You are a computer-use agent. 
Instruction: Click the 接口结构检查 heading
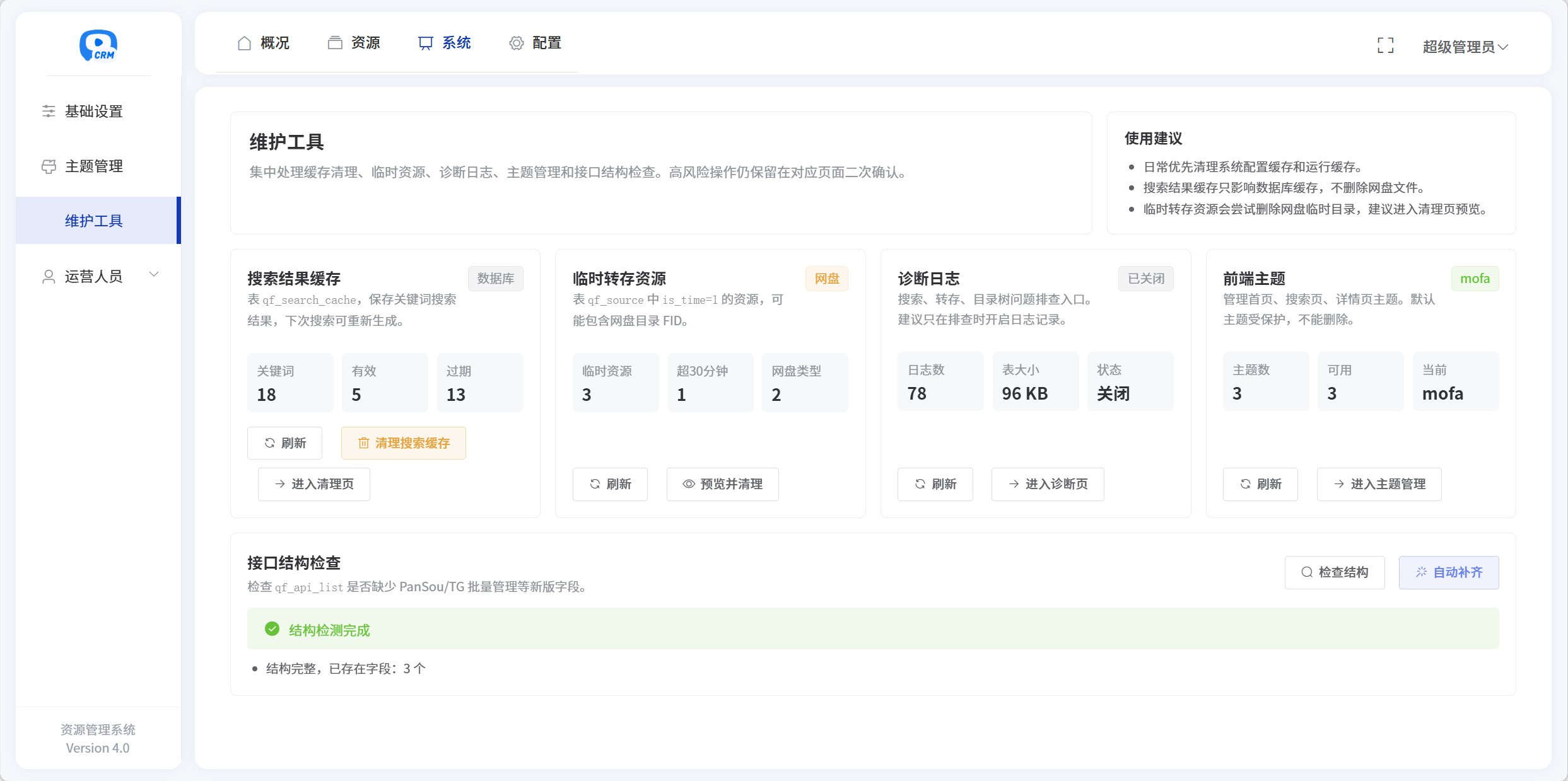pos(294,563)
